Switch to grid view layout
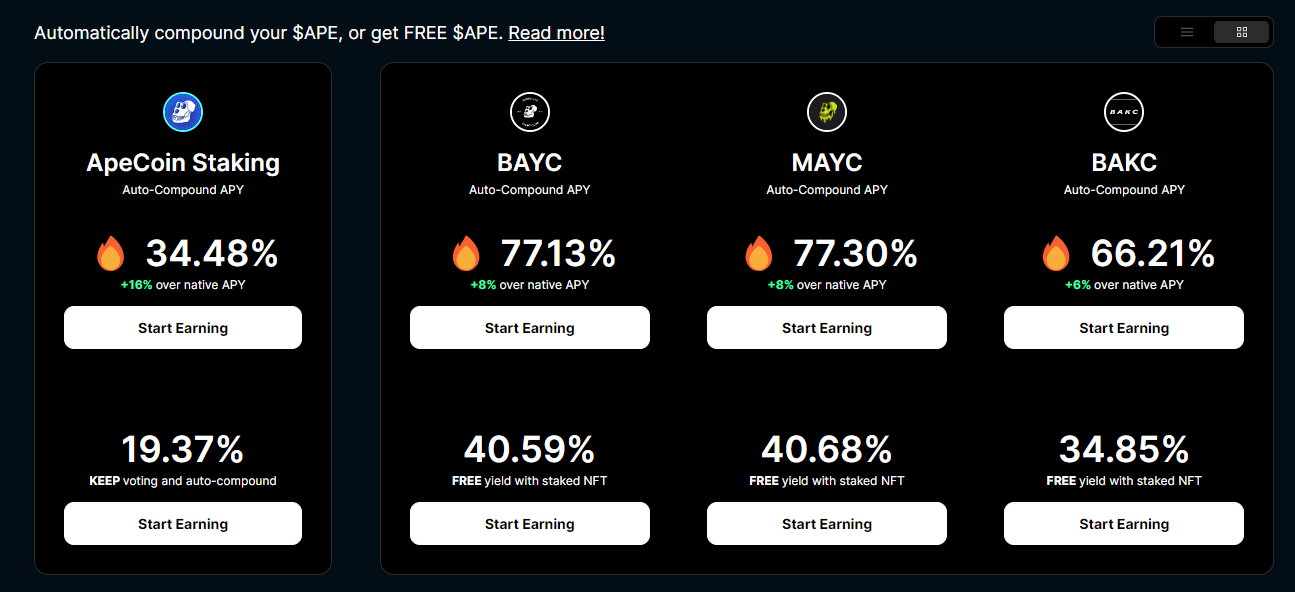The width and height of the screenshot is (1295, 592). [1241, 31]
